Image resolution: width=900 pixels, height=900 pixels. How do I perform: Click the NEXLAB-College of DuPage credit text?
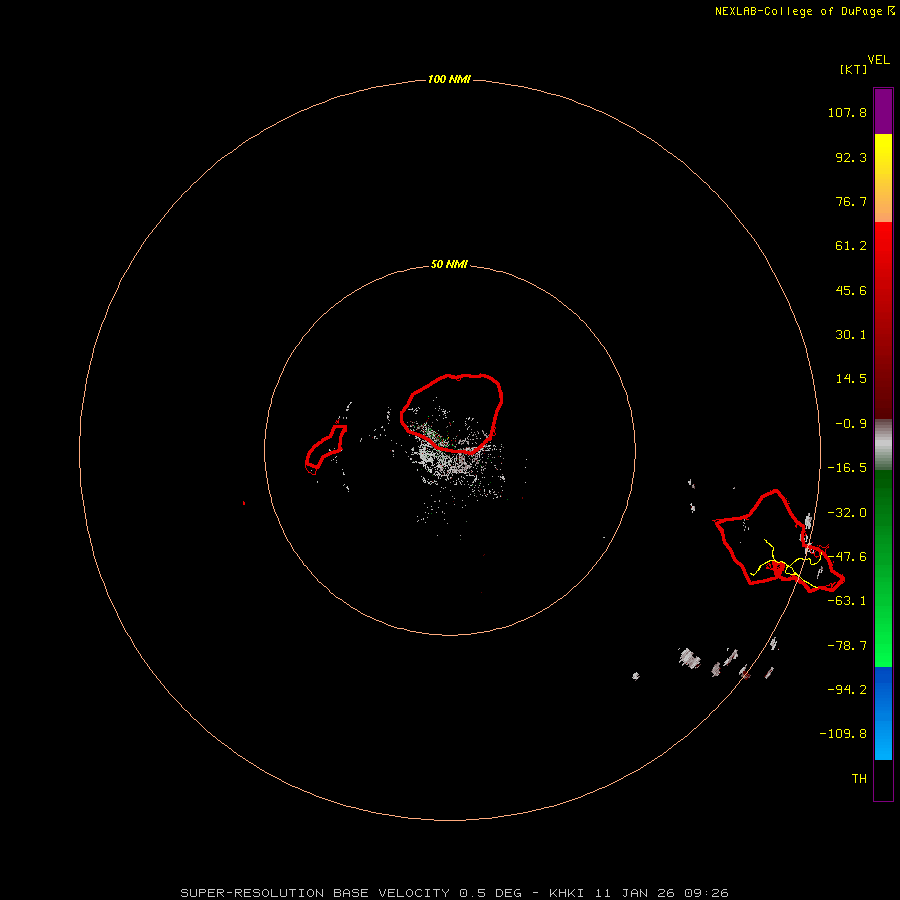[x=798, y=11]
